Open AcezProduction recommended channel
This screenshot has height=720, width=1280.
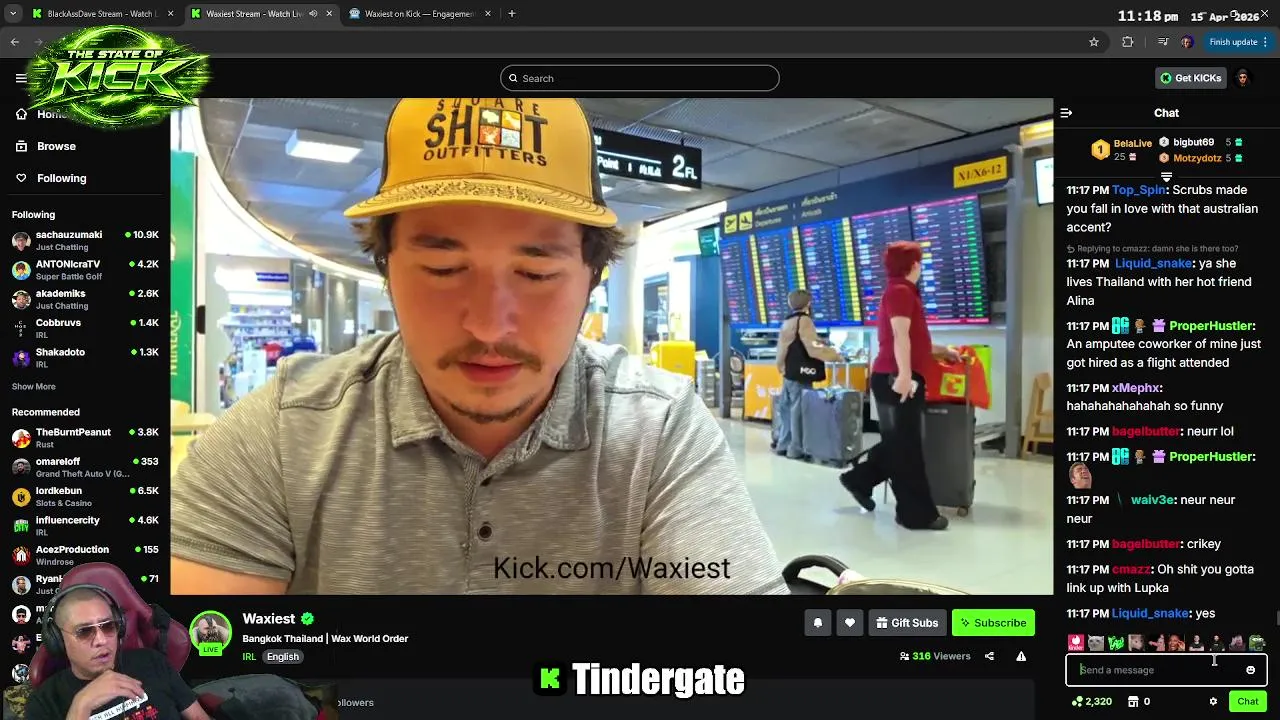pos(85,555)
